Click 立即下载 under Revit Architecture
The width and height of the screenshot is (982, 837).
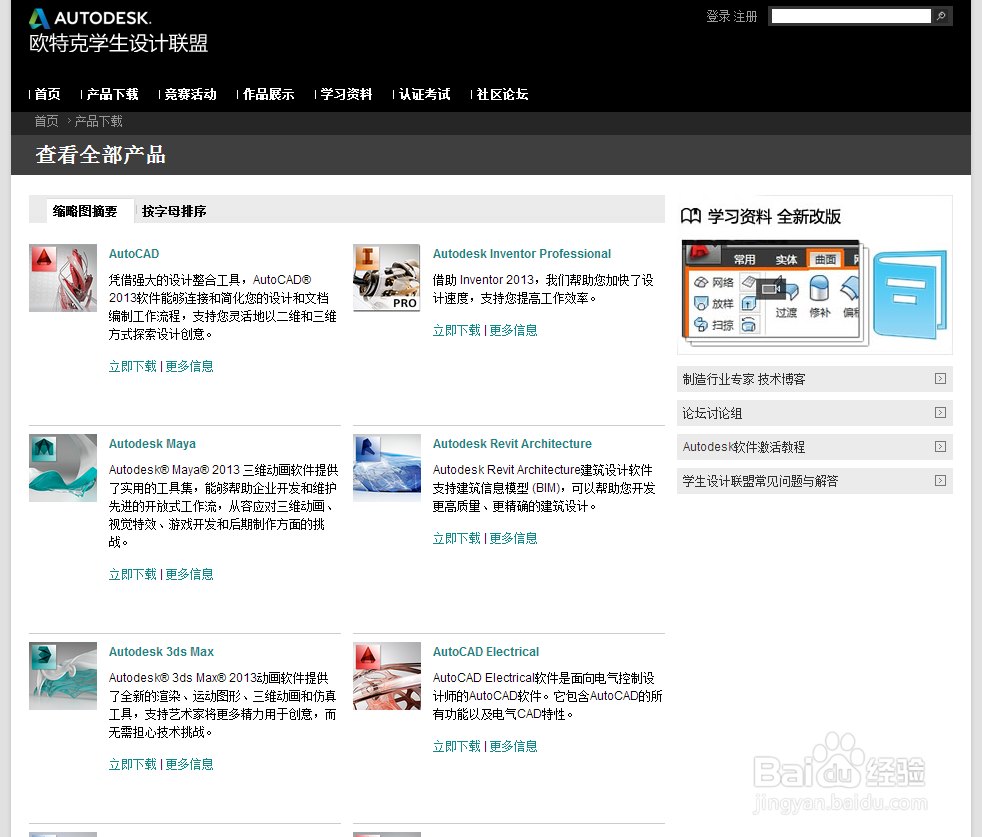pyautogui.click(x=457, y=539)
